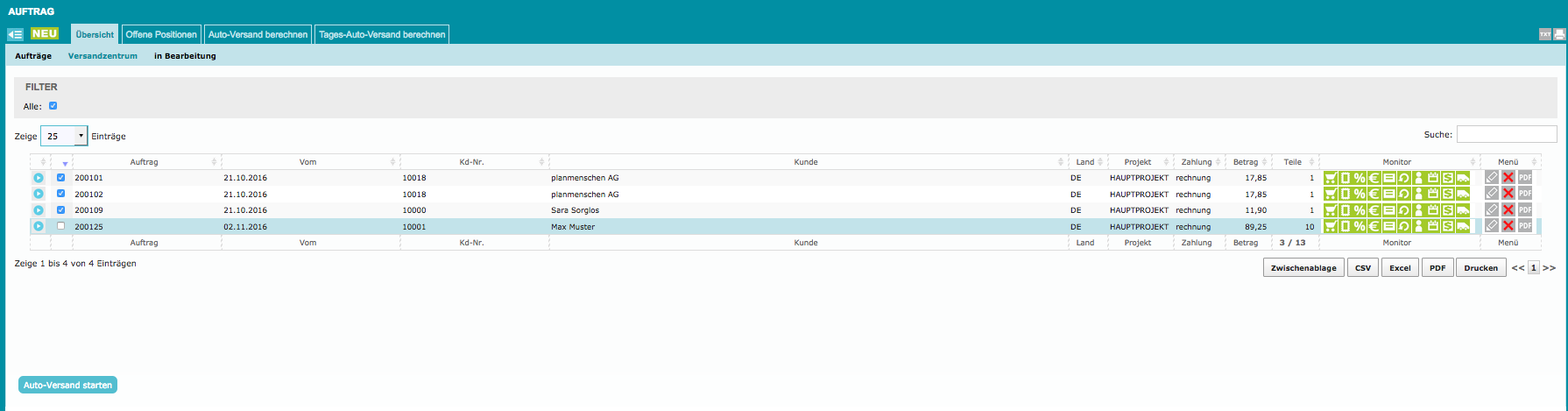Click into the Suche search field
Image resolution: width=1568 pixels, height=411 pixels.
[x=1506, y=134]
